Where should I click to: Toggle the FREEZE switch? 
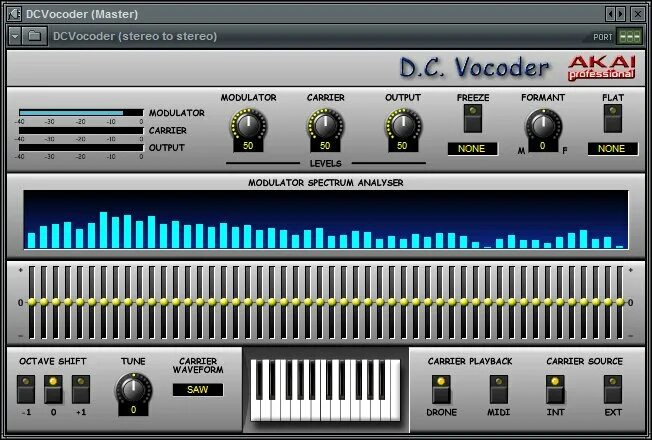point(473,119)
